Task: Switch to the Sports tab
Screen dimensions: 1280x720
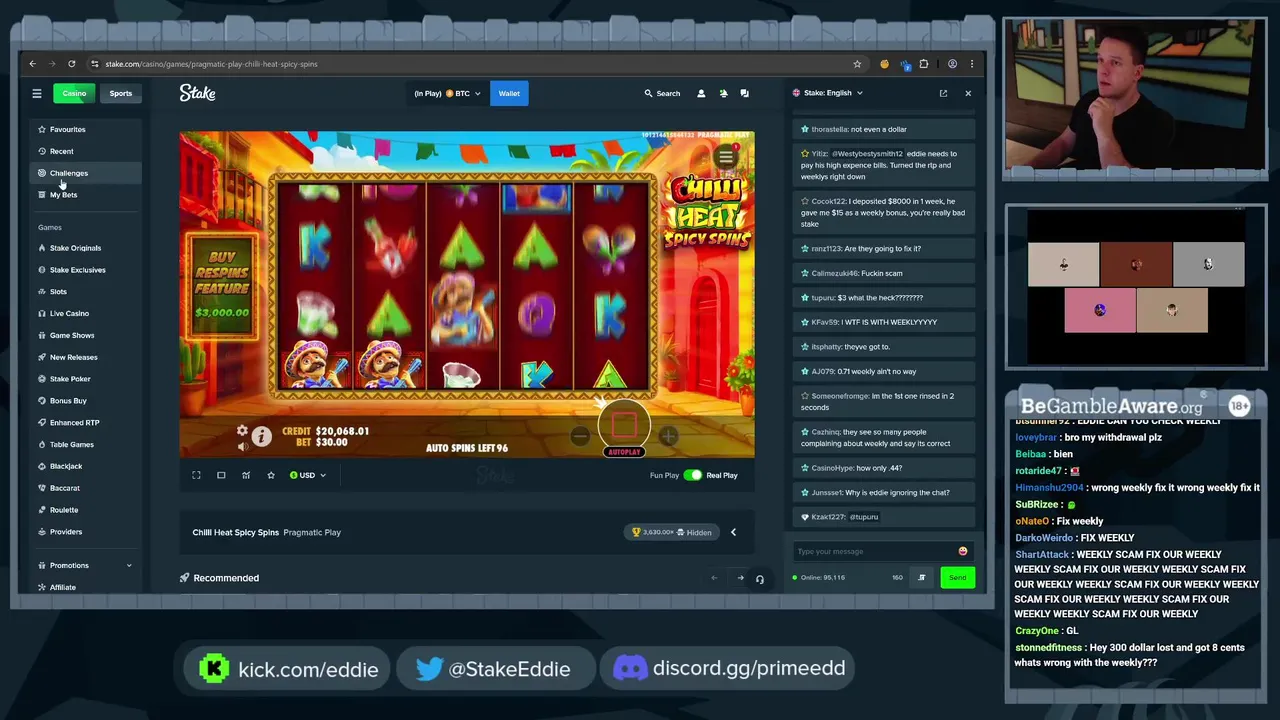Action: pyautogui.click(x=120, y=93)
